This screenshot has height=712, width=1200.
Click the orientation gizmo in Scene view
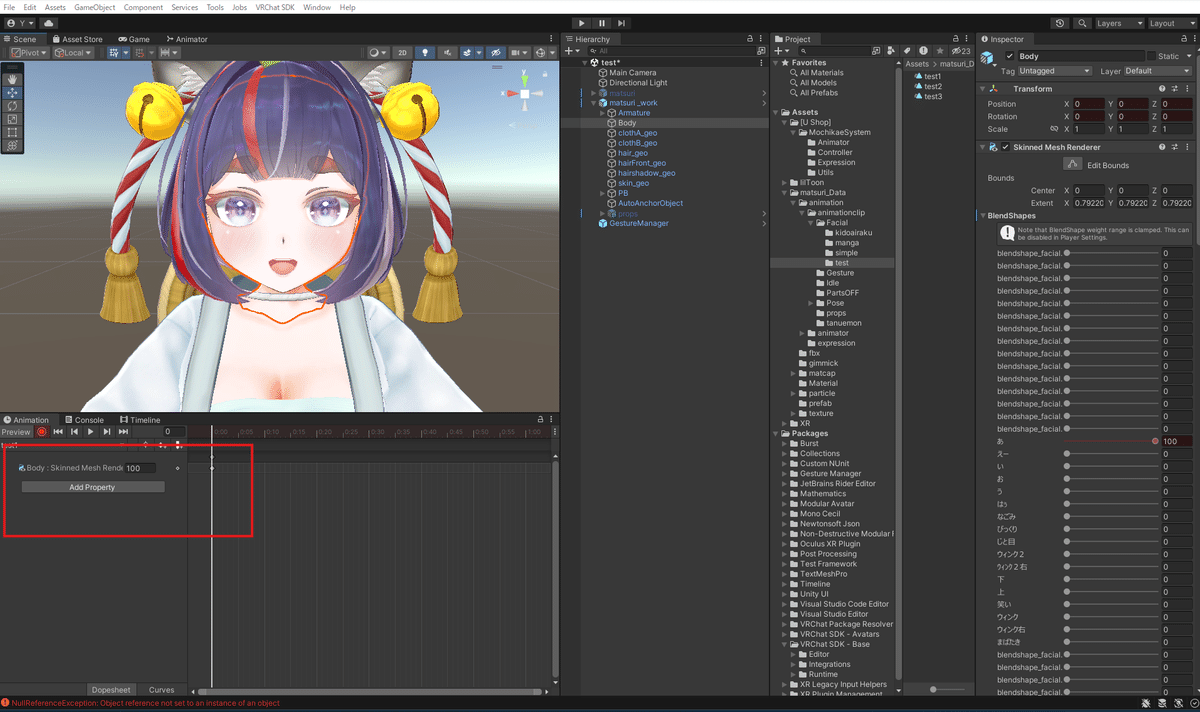click(x=525, y=94)
